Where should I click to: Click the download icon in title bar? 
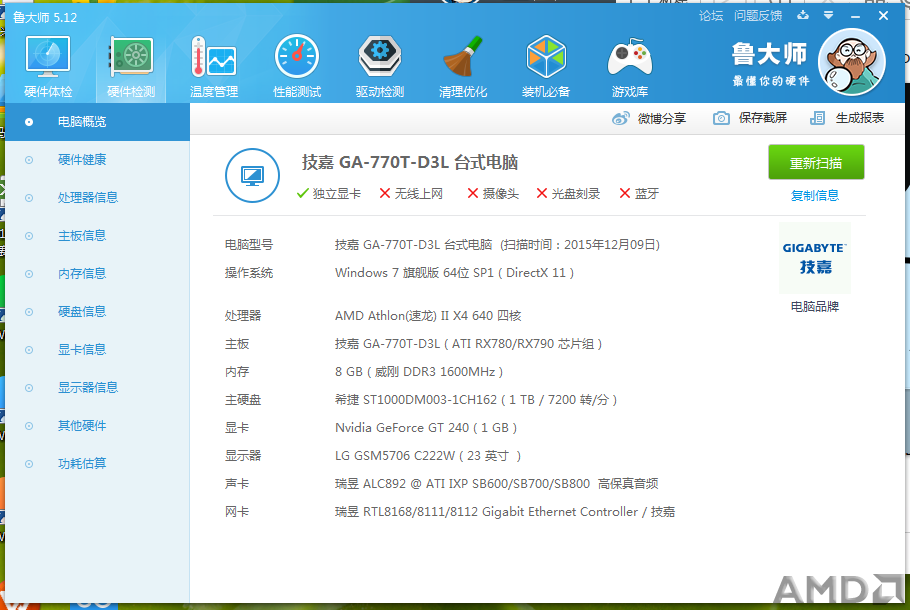pos(803,15)
